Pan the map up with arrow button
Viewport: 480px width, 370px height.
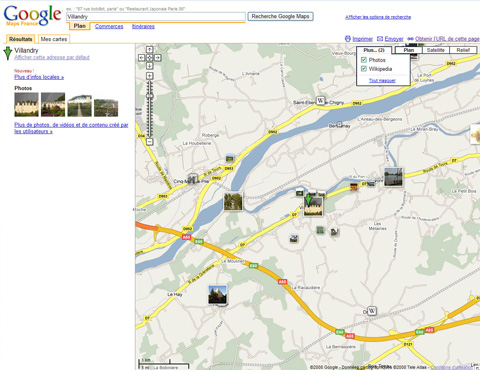[x=150, y=50]
